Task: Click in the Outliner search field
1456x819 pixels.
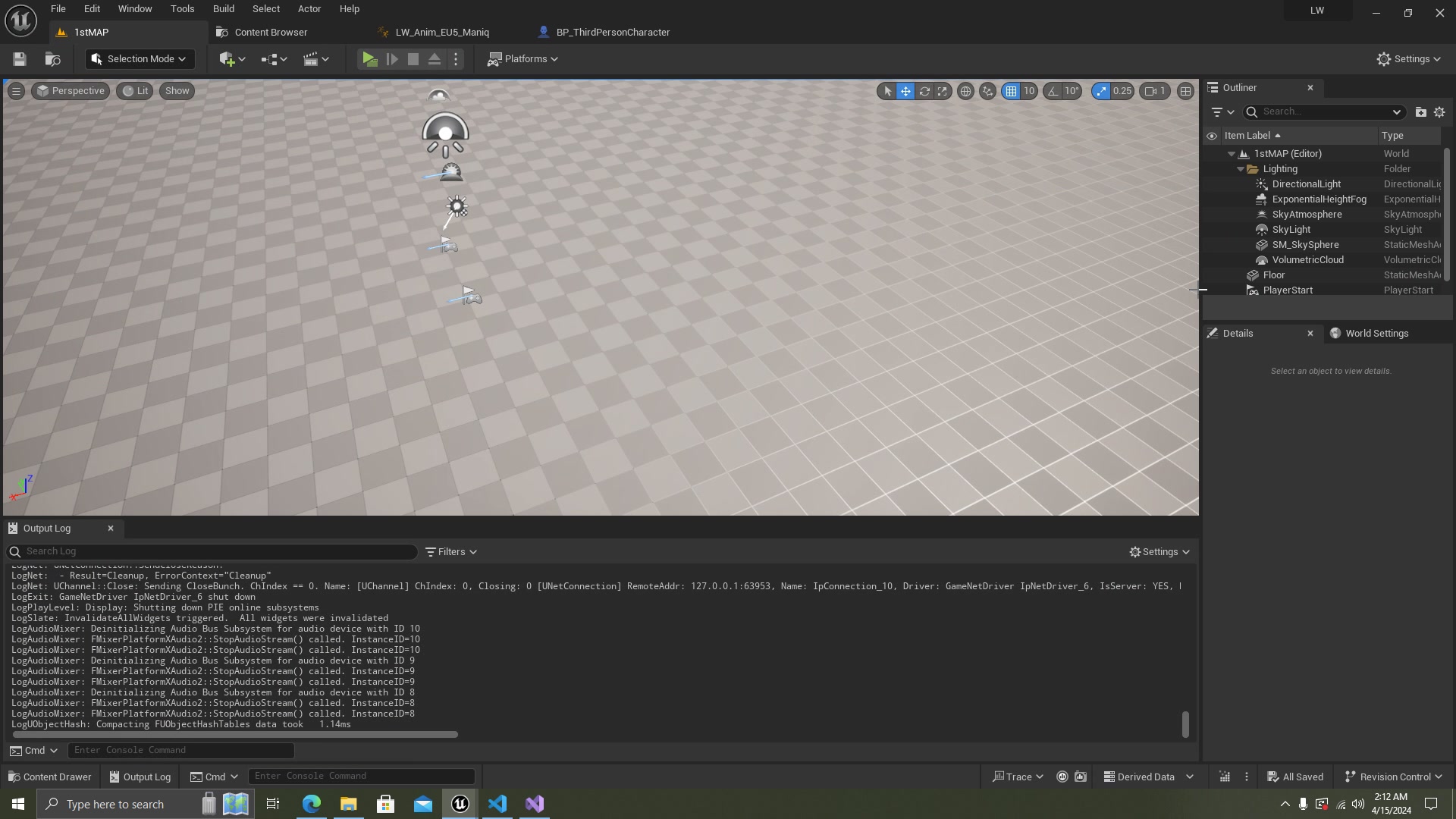Action: 1324,112
